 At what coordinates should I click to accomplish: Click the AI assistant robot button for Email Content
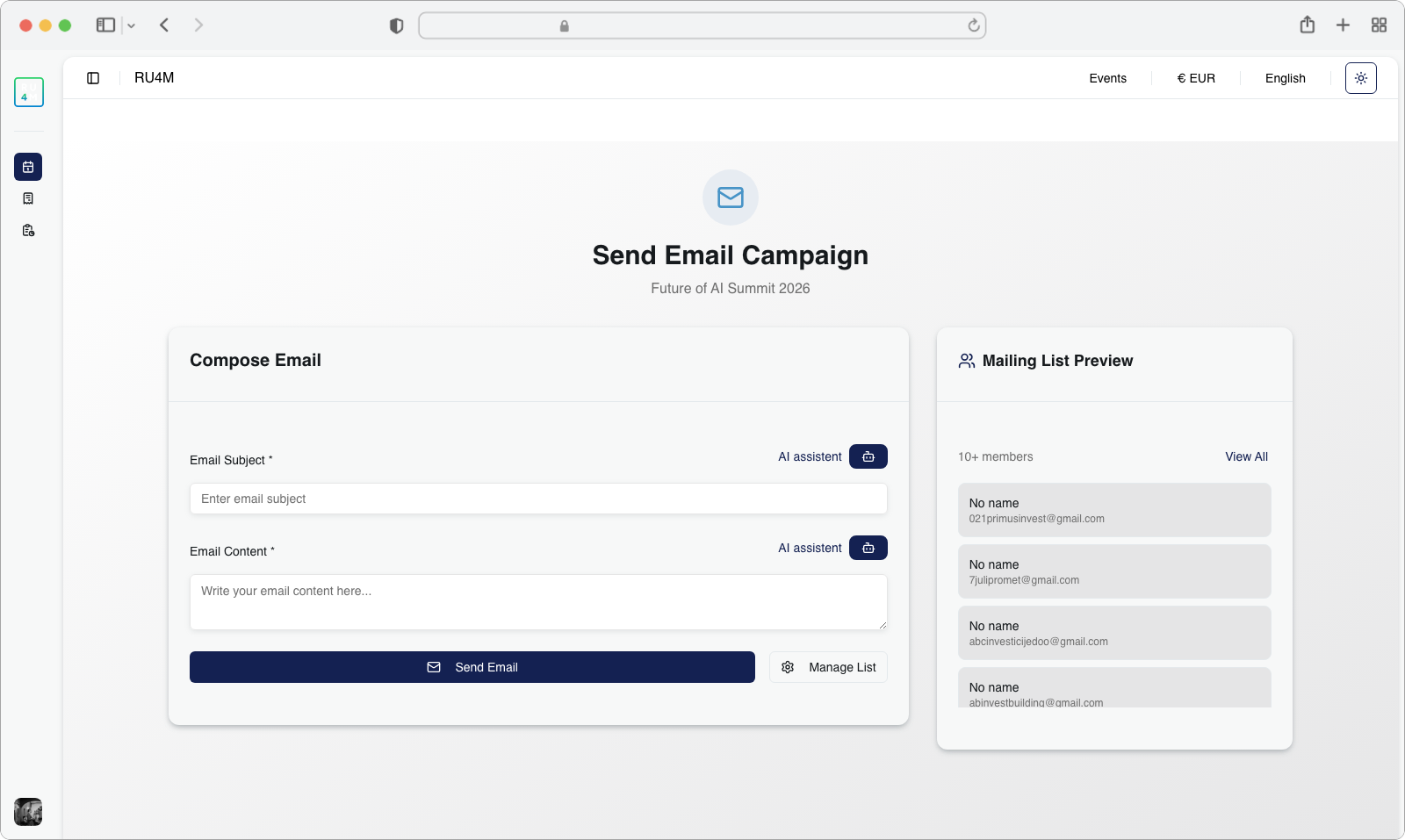click(x=868, y=548)
